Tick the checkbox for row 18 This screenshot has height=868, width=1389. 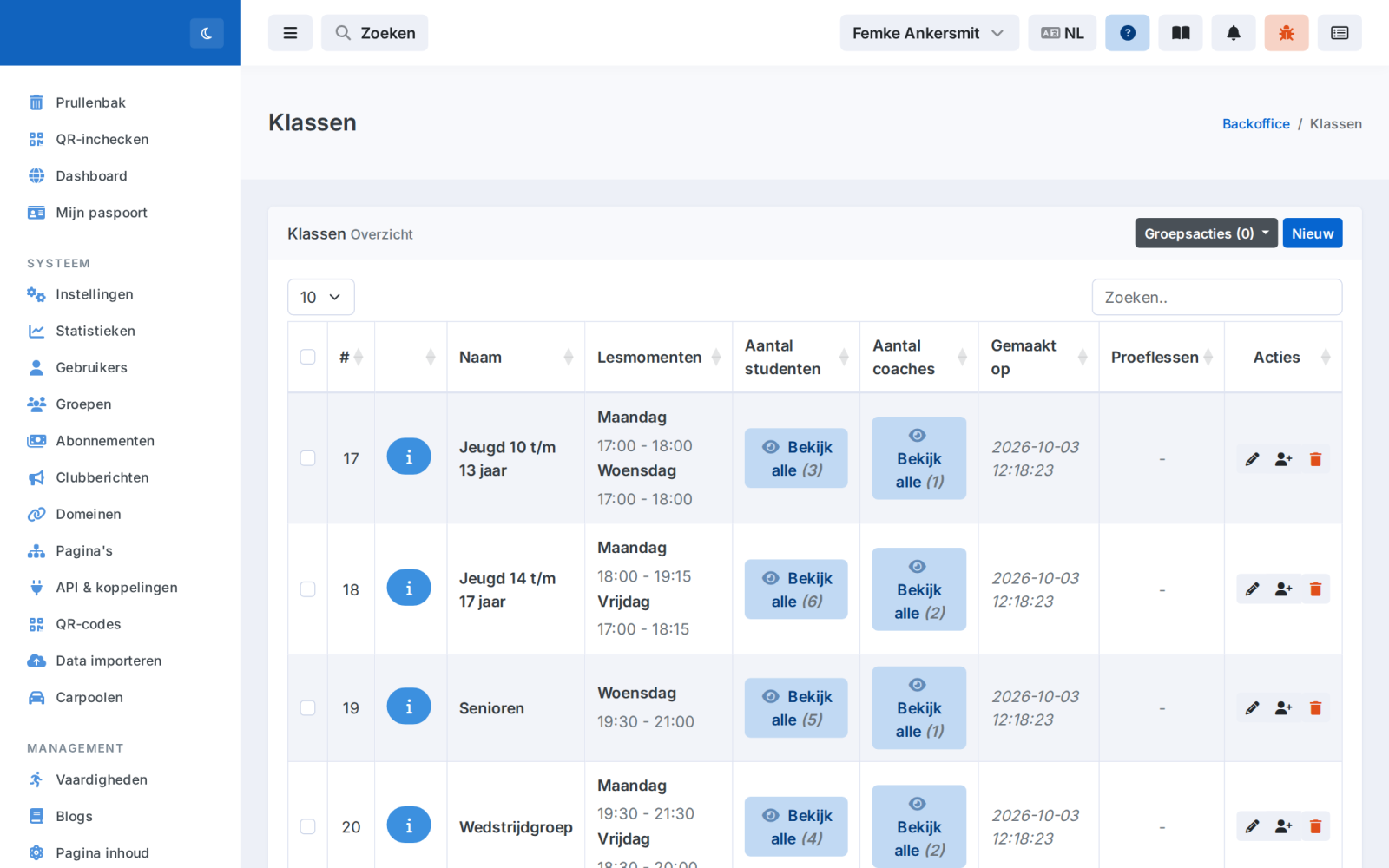tap(307, 589)
